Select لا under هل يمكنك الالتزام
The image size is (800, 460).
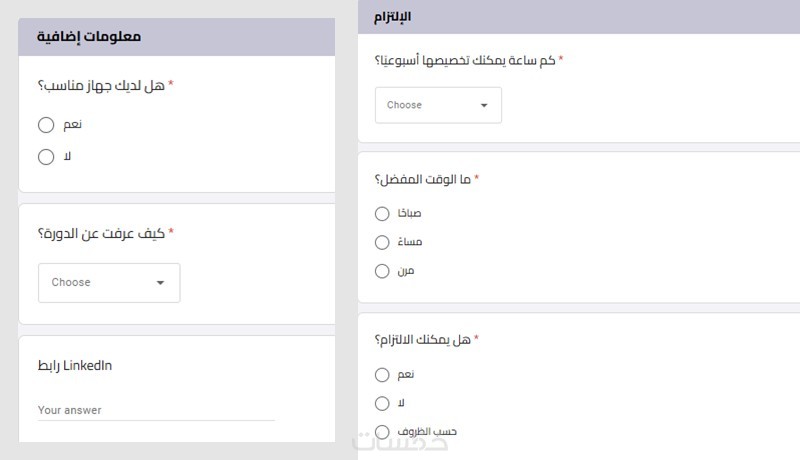pyautogui.click(x=381, y=403)
